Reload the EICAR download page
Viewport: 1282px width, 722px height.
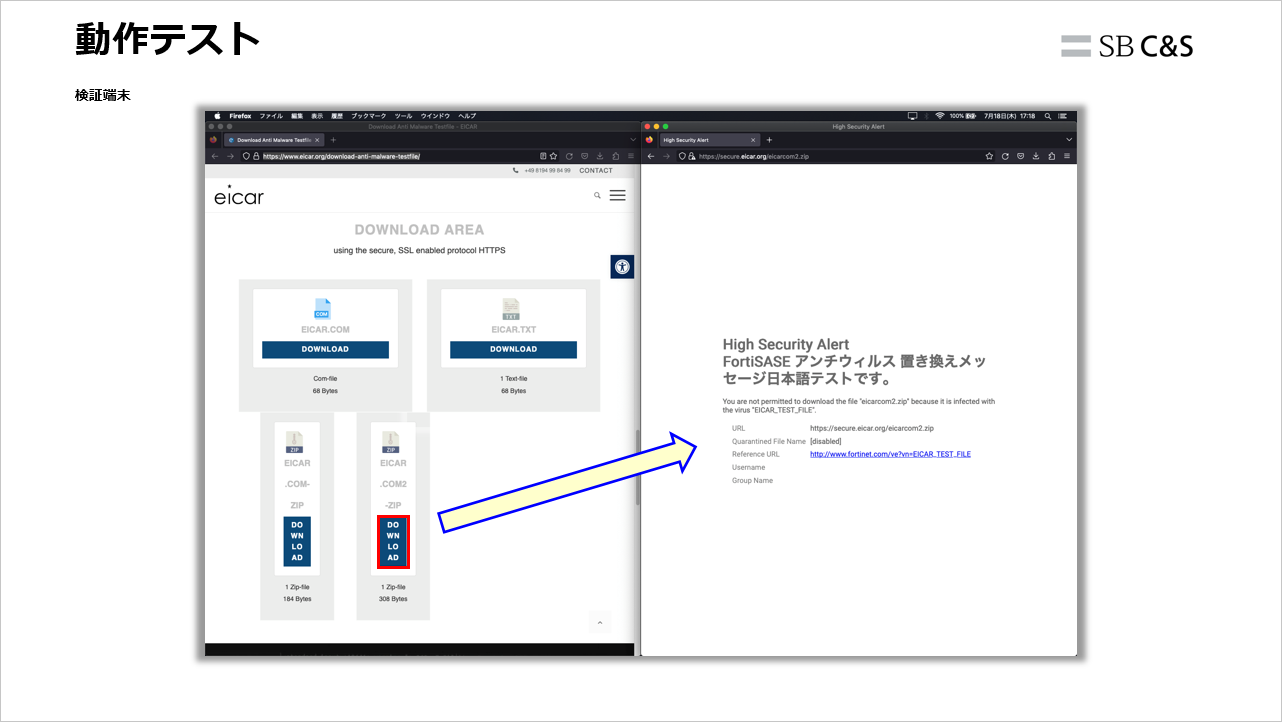(x=569, y=156)
